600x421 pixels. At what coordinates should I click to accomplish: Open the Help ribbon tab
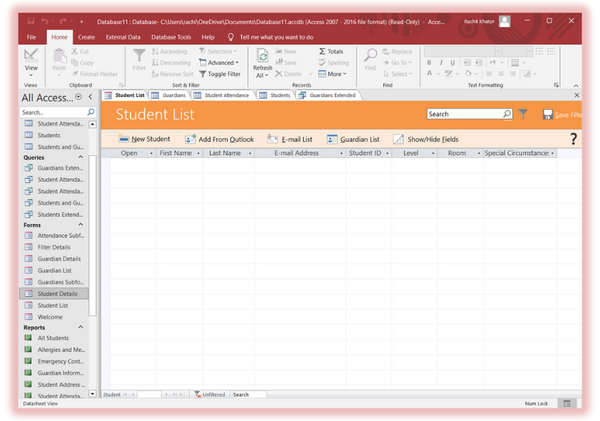coord(208,37)
